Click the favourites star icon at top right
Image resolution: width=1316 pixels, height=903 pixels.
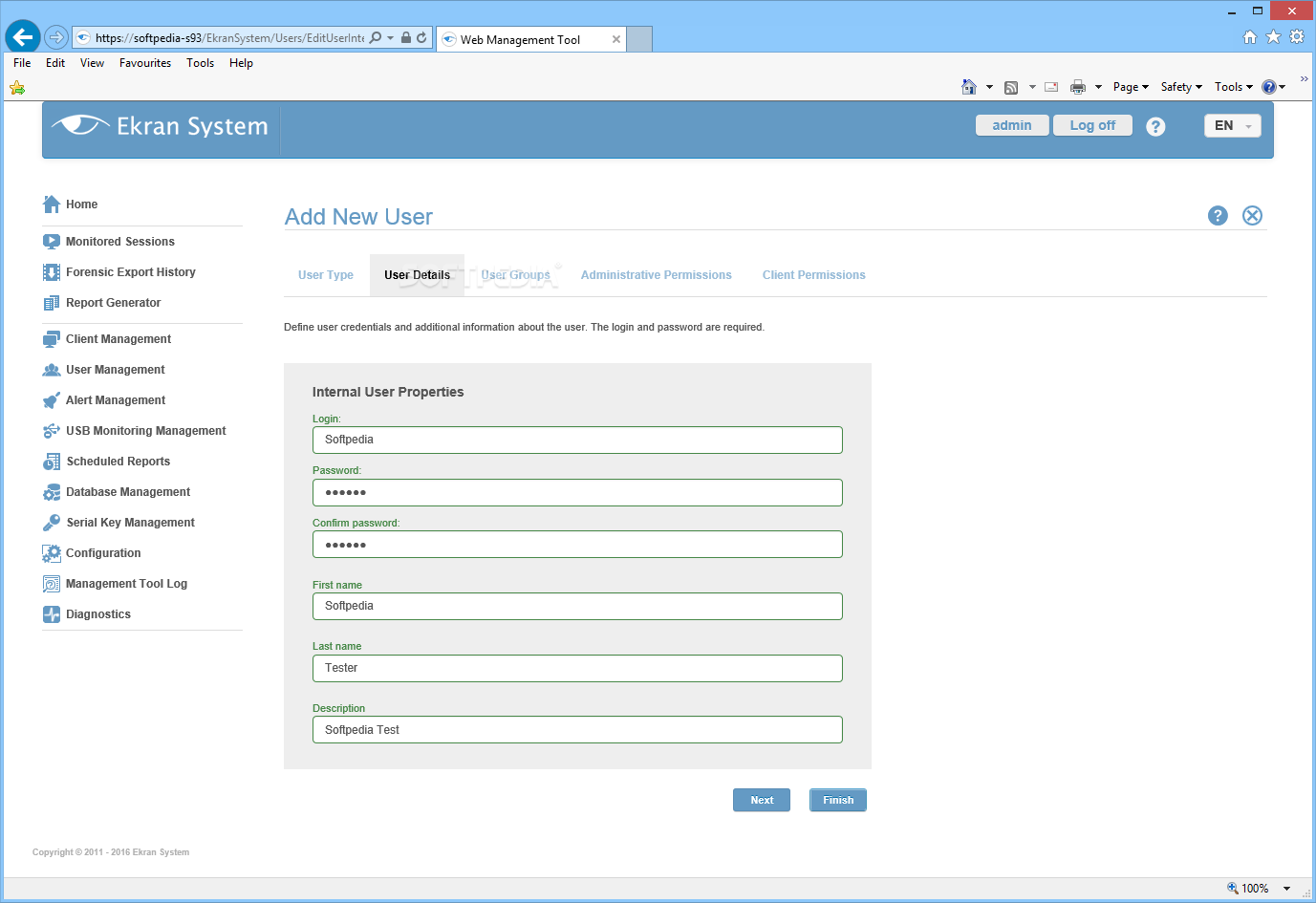tap(1273, 37)
